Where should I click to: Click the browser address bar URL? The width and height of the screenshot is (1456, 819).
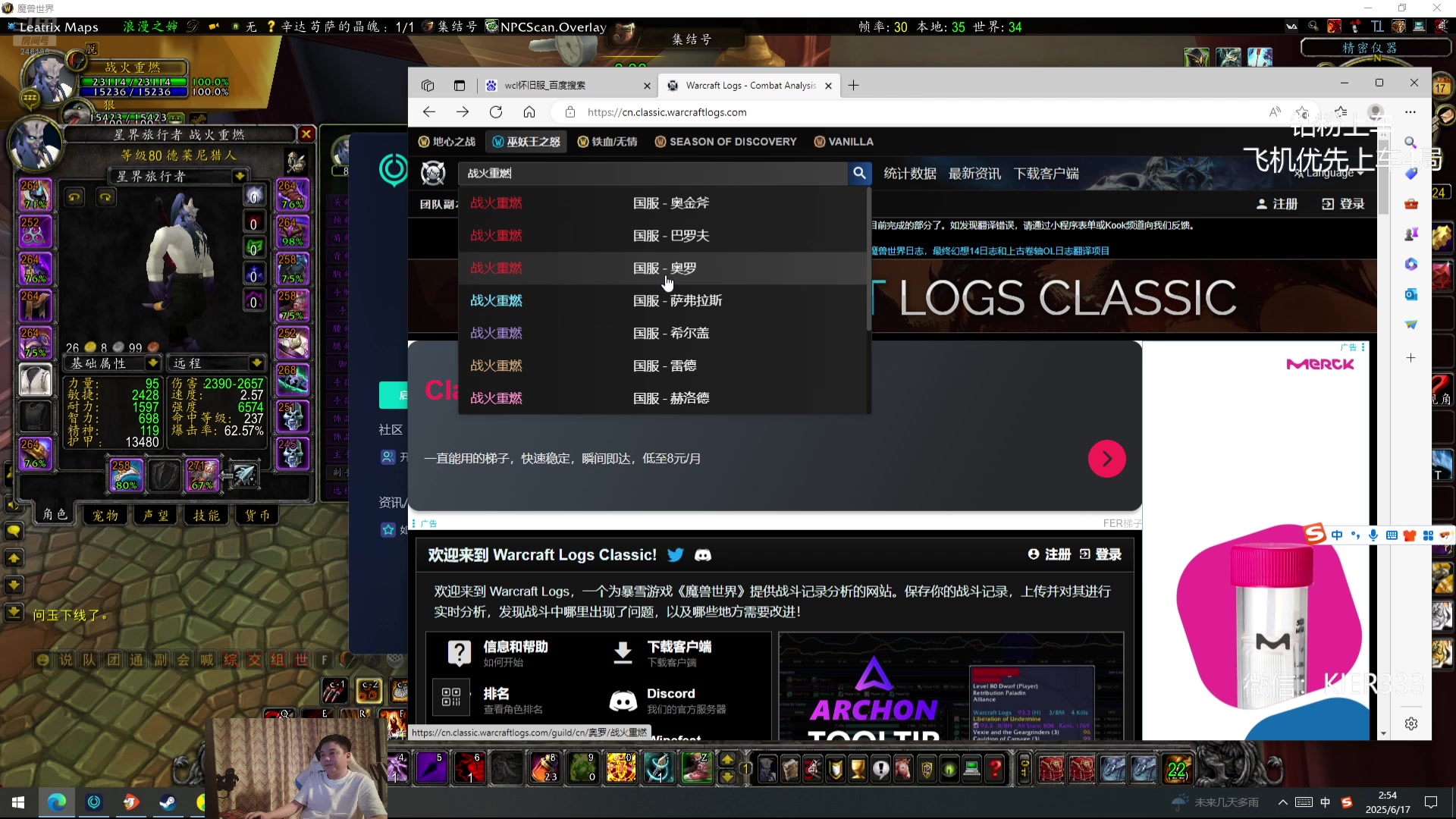coord(667,112)
